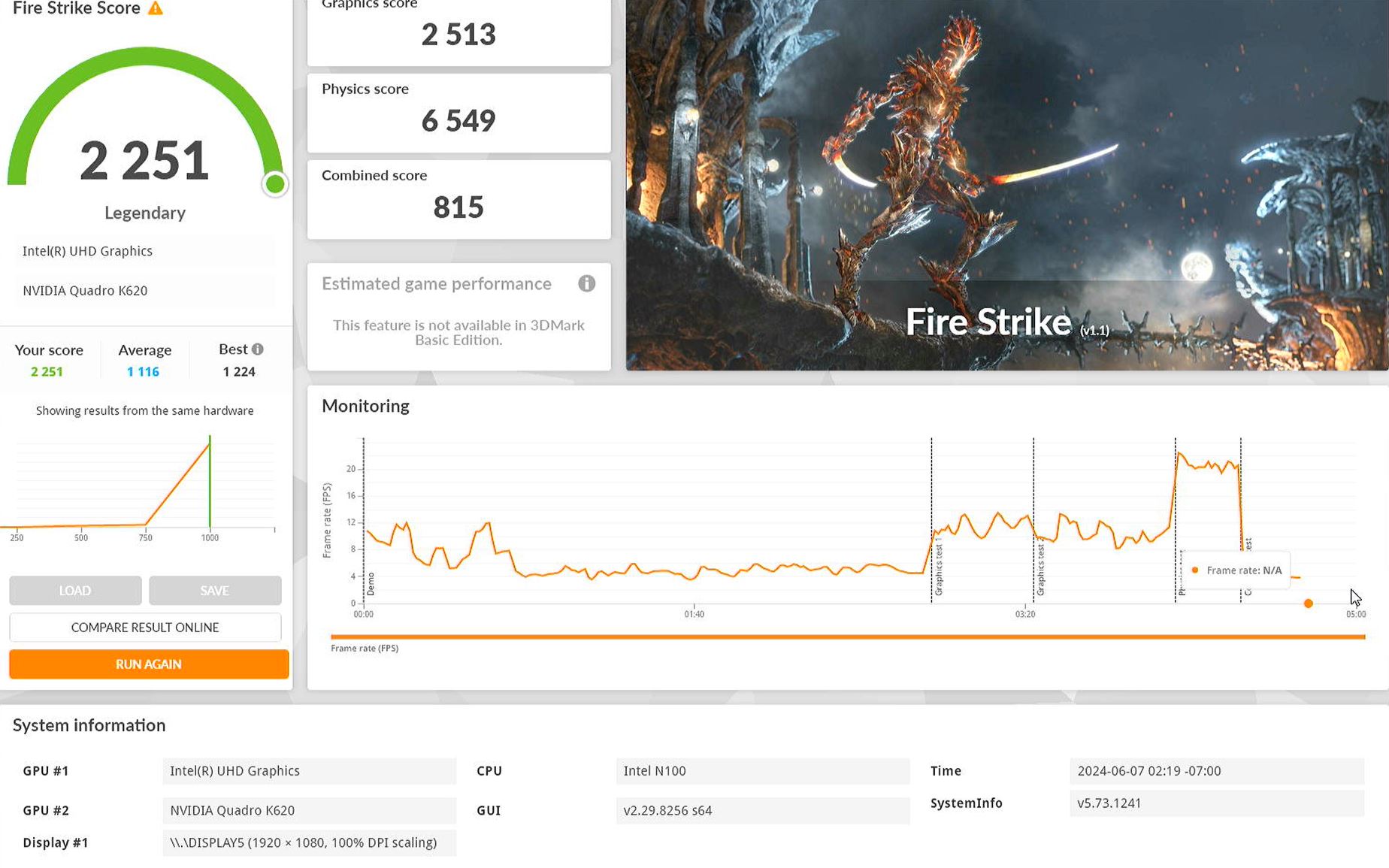Click the Best score 1 224
This screenshot has height=868, width=1389.
[239, 372]
